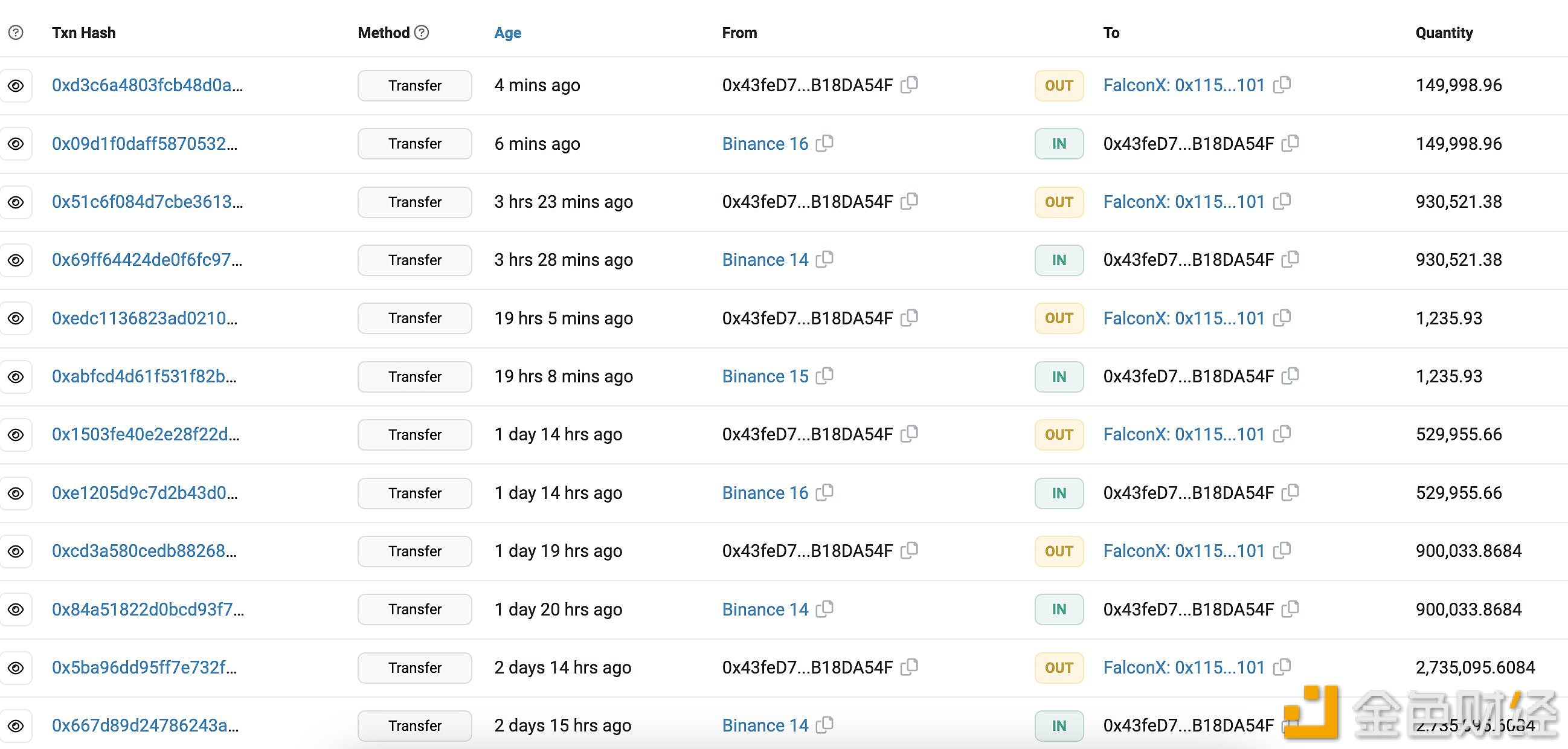The height and width of the screenshot is (749, 1568).
Task: Preview transaction 0xcd3a580cedb88268 with eye icon
Action: [x=16, y=551]
